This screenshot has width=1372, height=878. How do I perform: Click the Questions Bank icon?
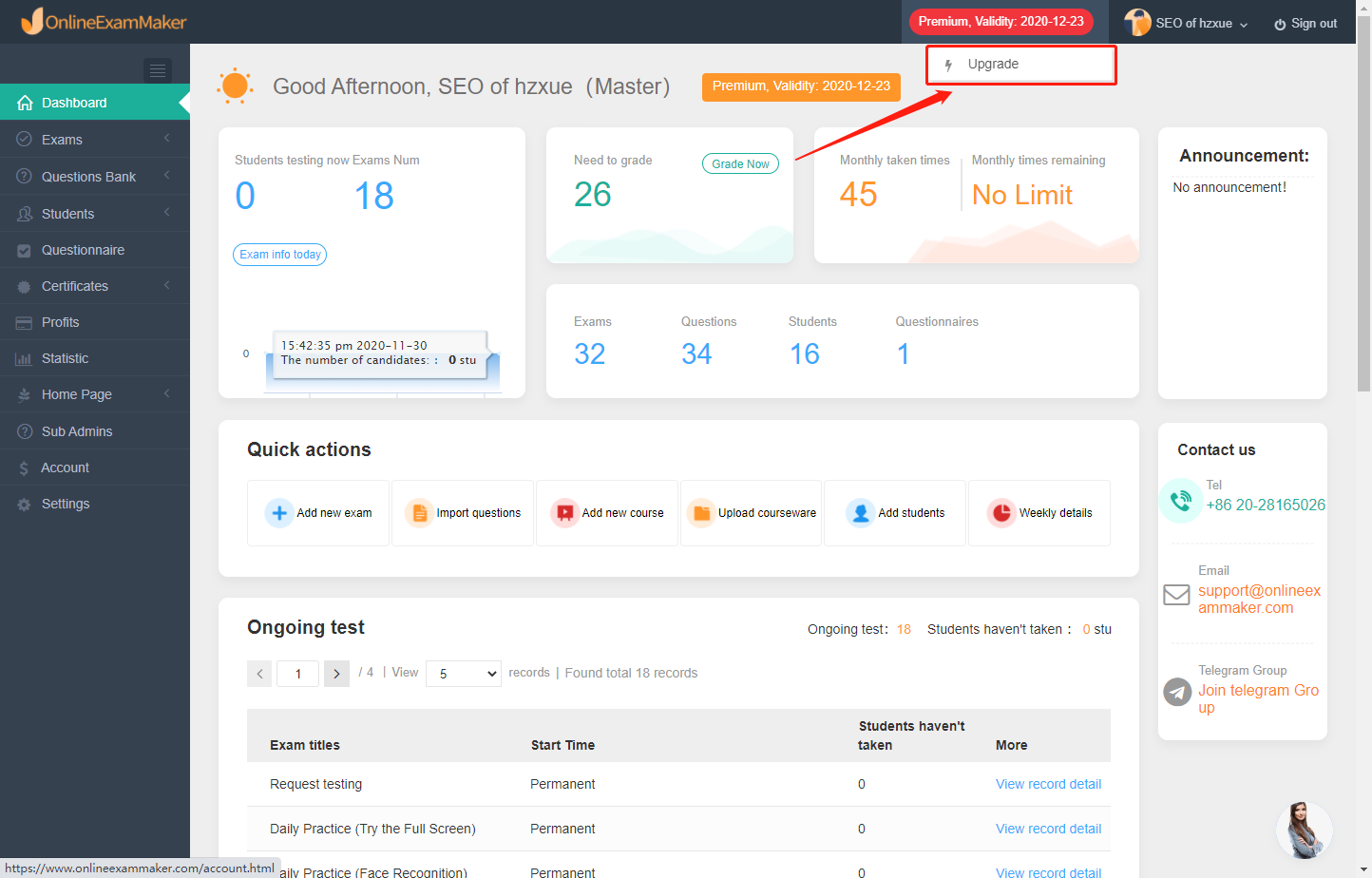coord(25,176)
